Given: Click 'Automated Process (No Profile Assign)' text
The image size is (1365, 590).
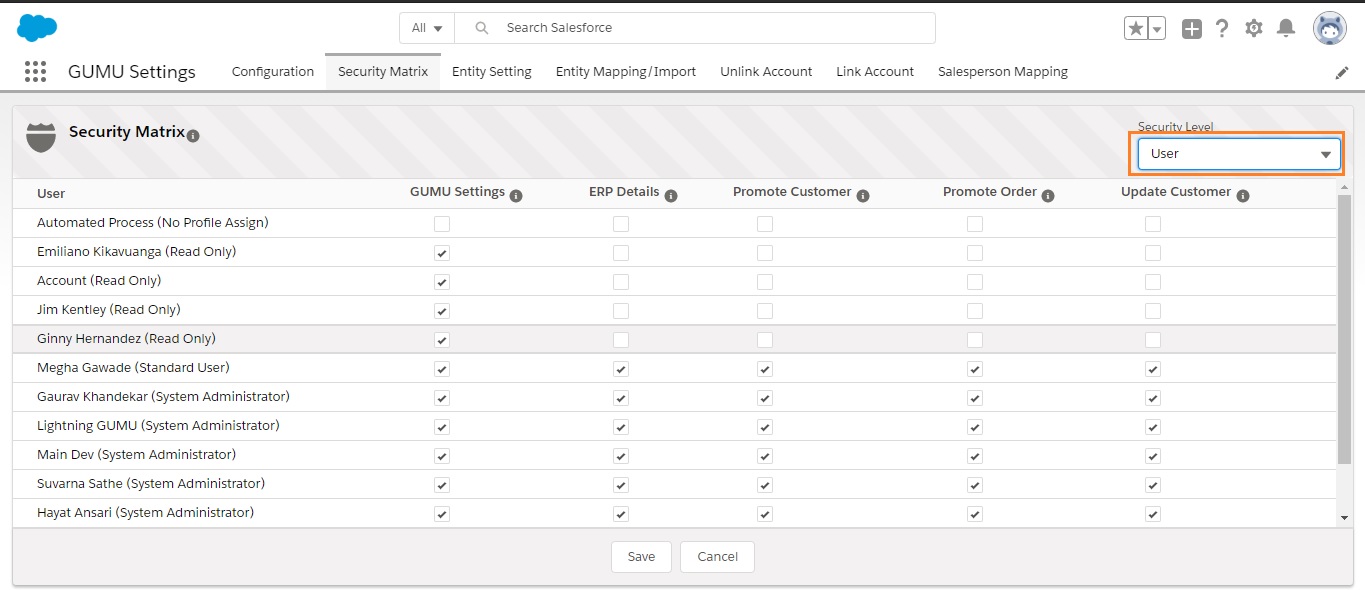Looking at the screenshot, I should (153, 222).
